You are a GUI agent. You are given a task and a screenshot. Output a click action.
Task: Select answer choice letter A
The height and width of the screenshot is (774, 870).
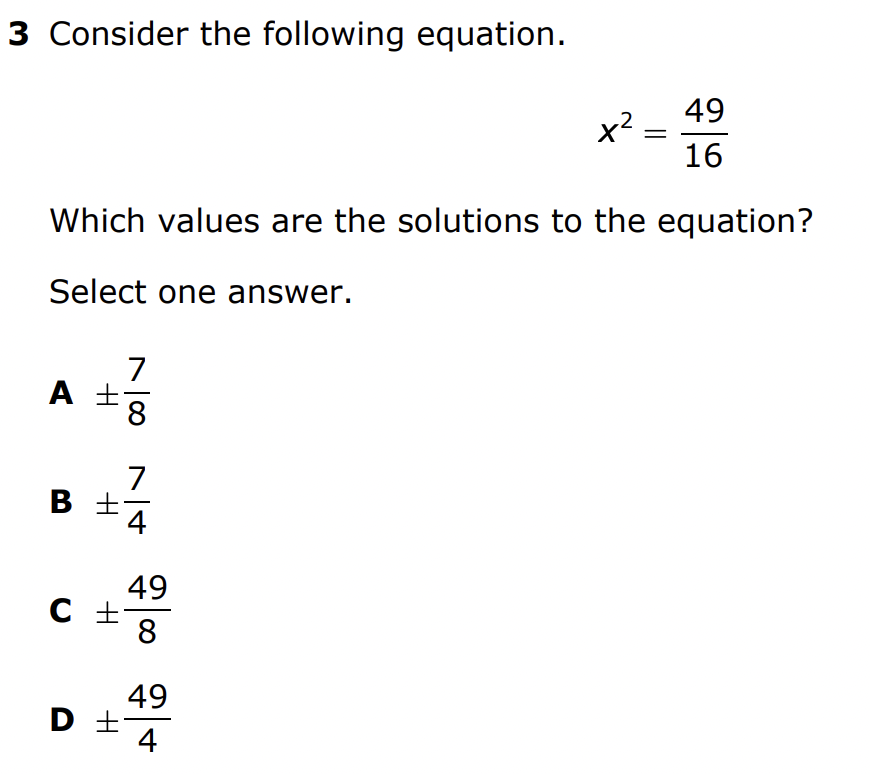pyautogui.click(x=62, y=393)
